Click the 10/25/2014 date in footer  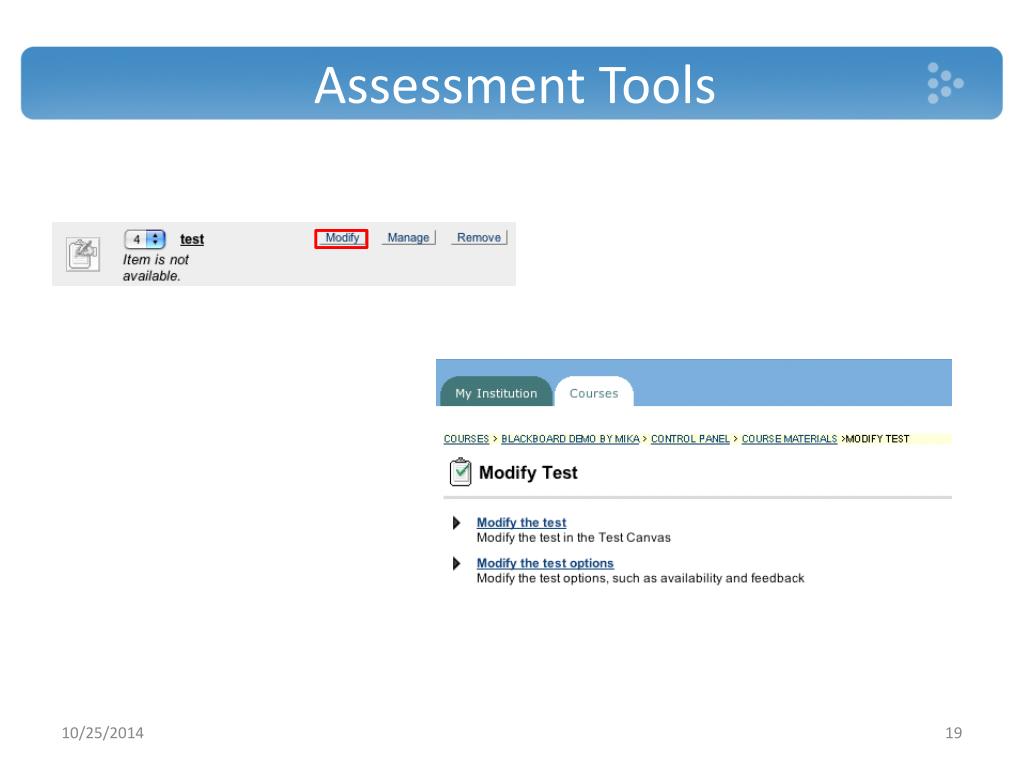click(x=103, y=733)
